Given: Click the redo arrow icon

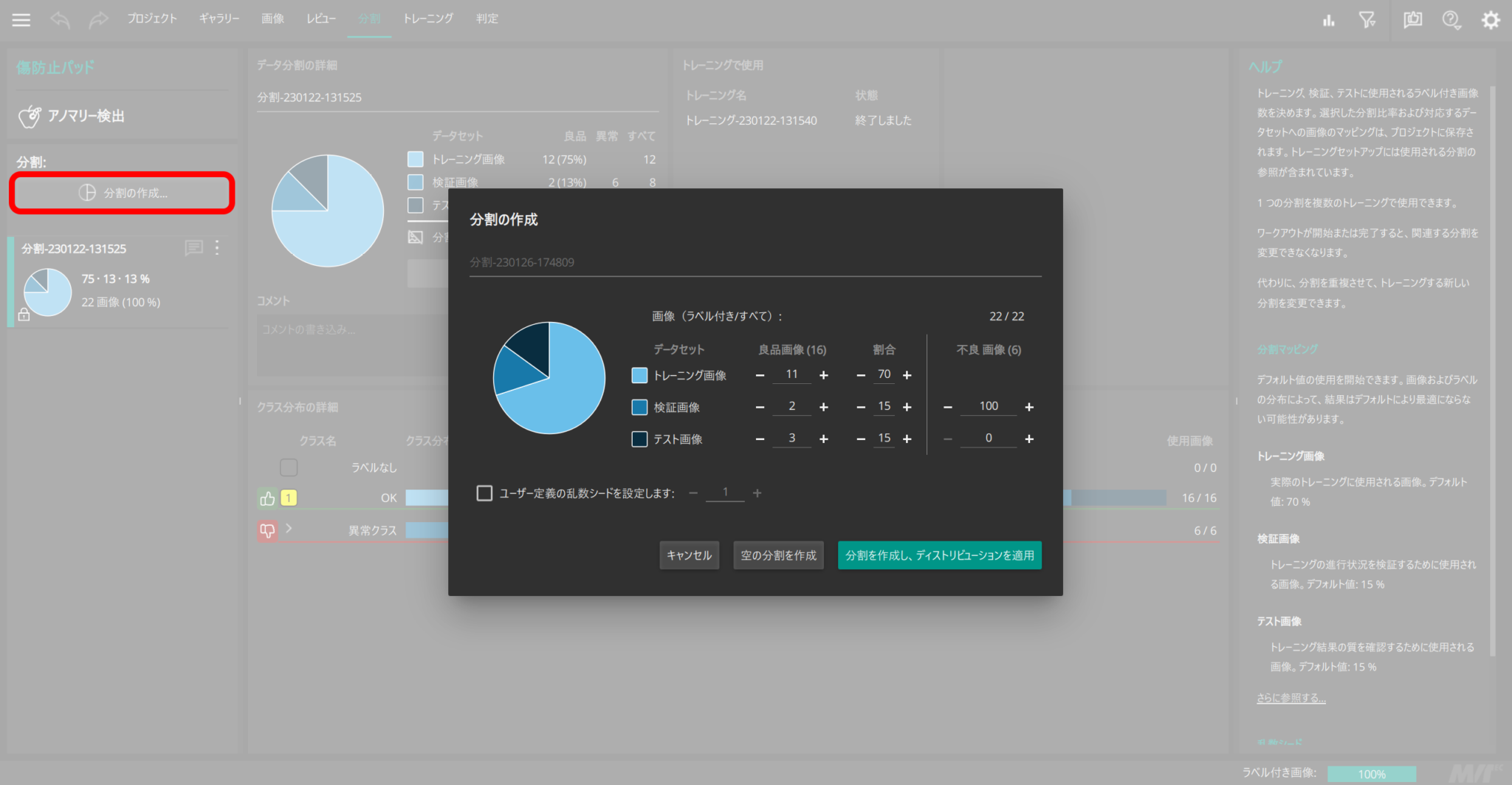Looking at the screenshot, I should pos(97,20).
